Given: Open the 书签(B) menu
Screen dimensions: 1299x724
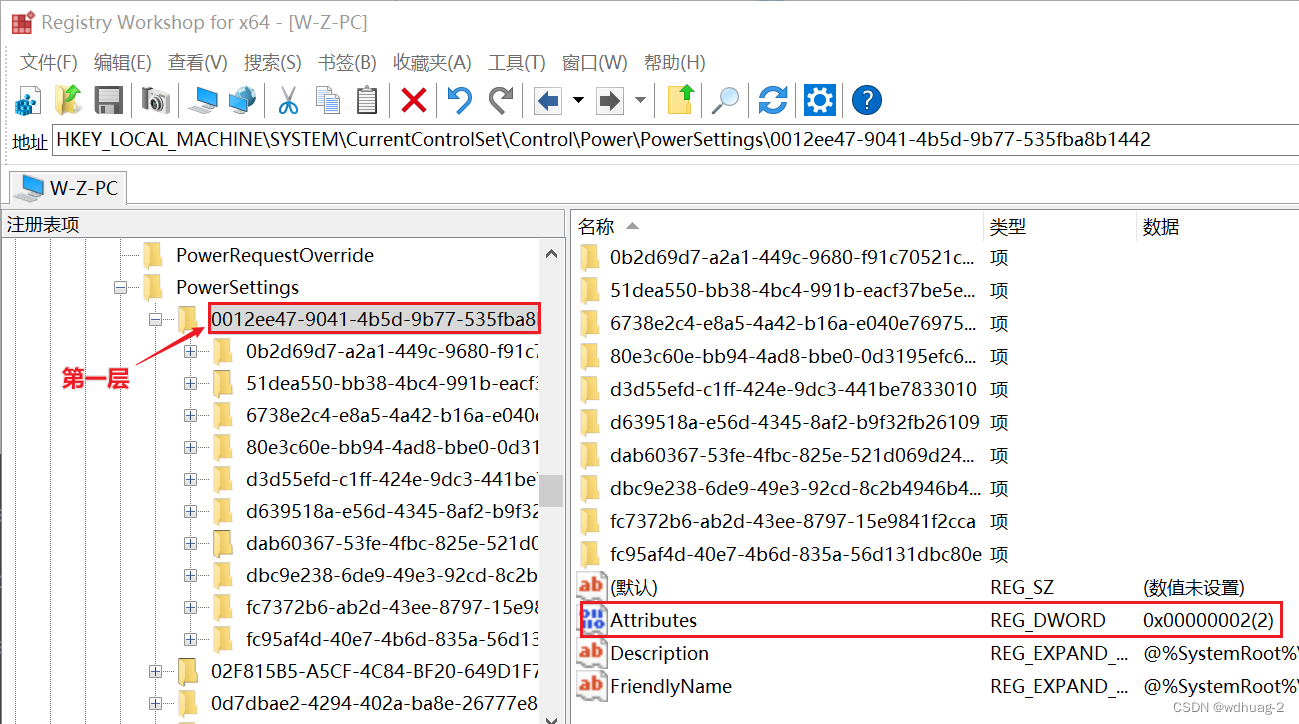Looking at the screenshot, I should [x=347, y=62].
